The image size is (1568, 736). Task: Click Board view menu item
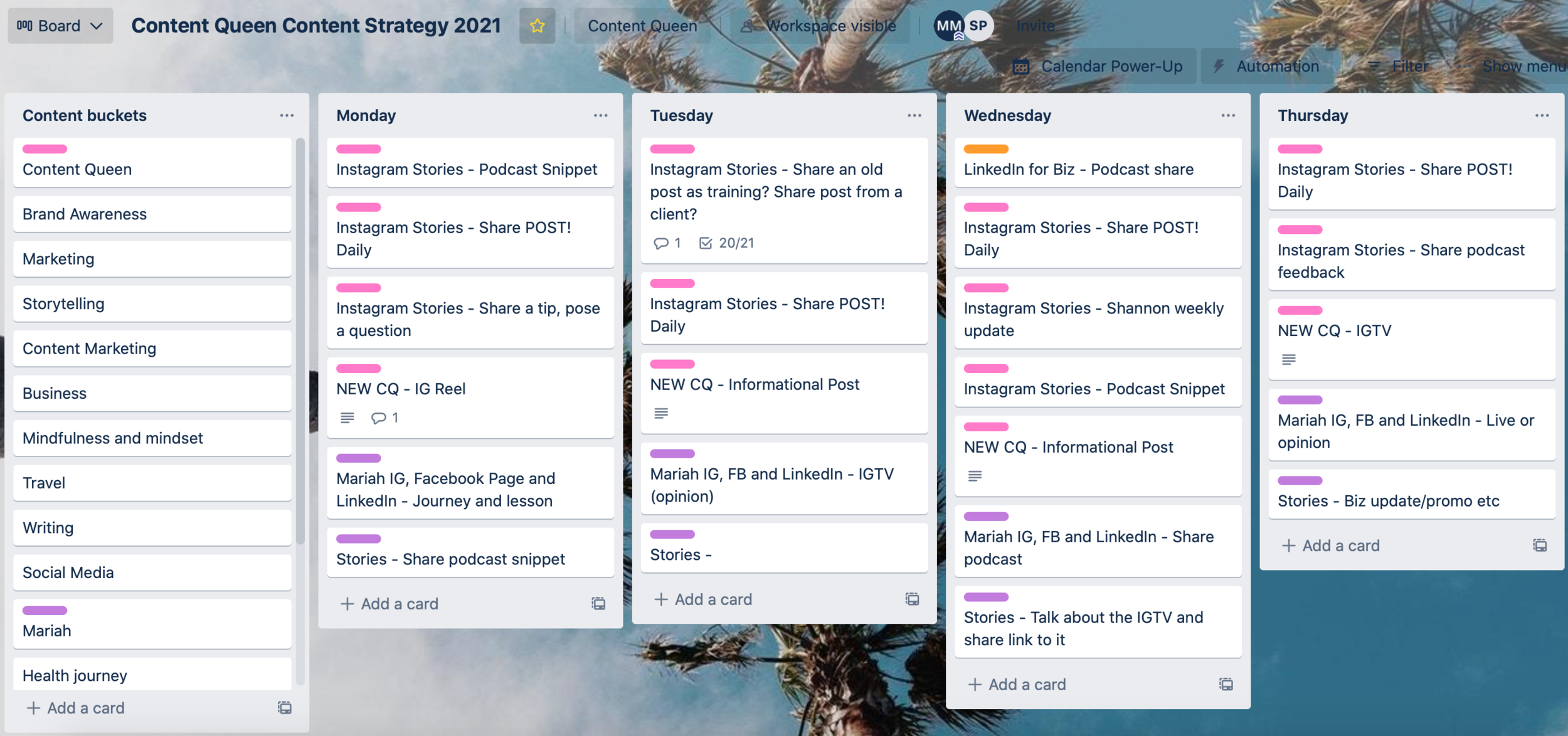pyautogui.click(x=57, y=25)
